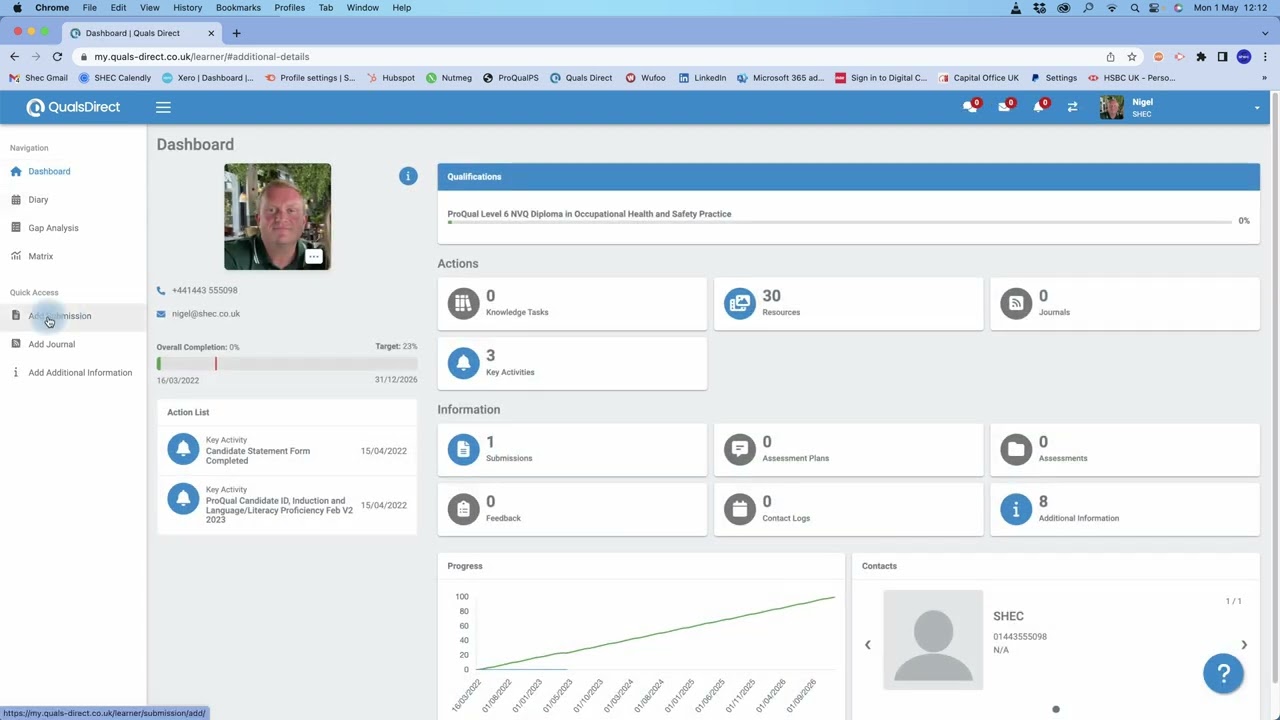Click the phone number +441443 555098

coord(204,290)
